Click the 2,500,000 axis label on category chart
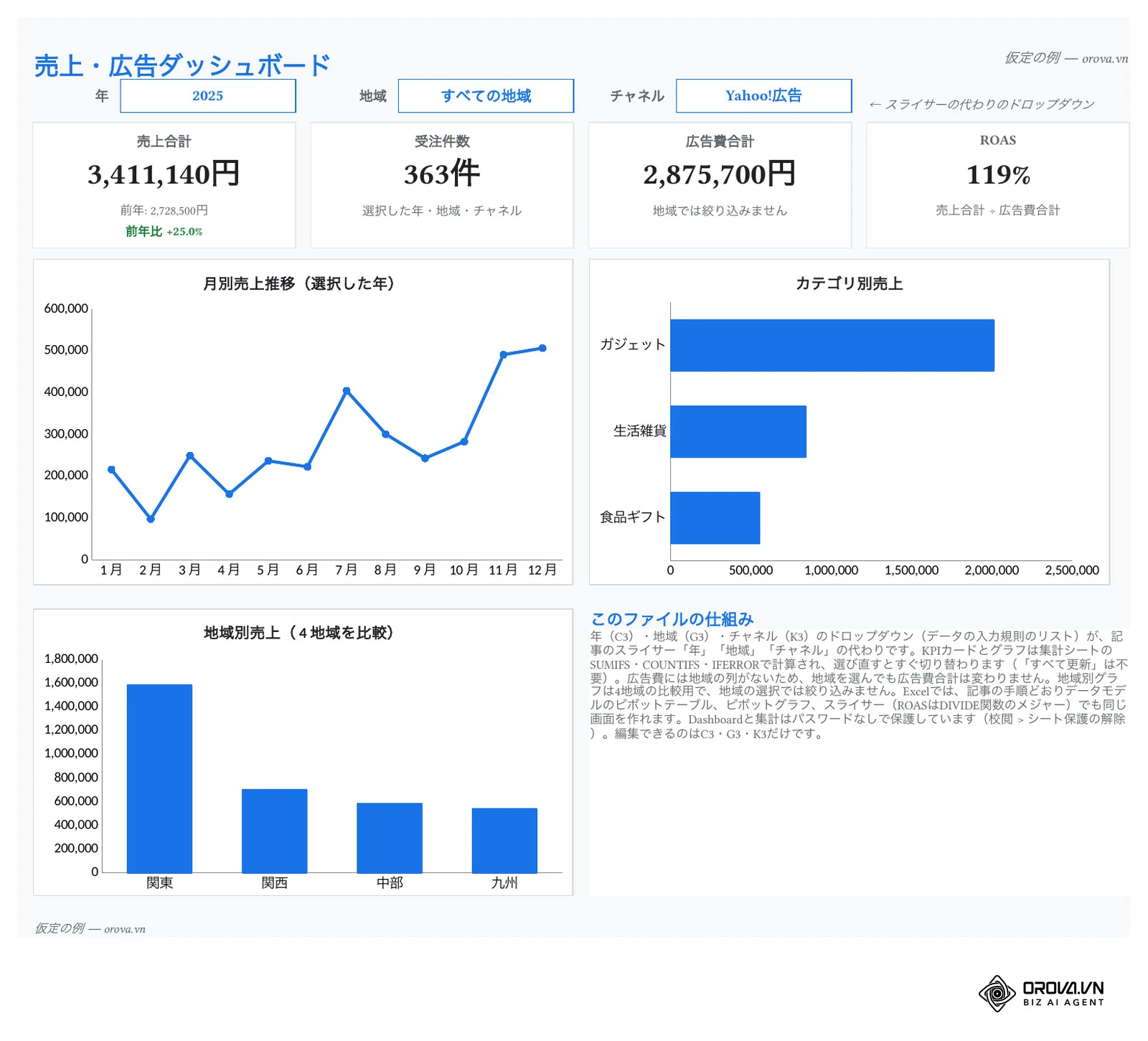The width and height of the screenshot is (1148, 1041). click(1072, 570)
